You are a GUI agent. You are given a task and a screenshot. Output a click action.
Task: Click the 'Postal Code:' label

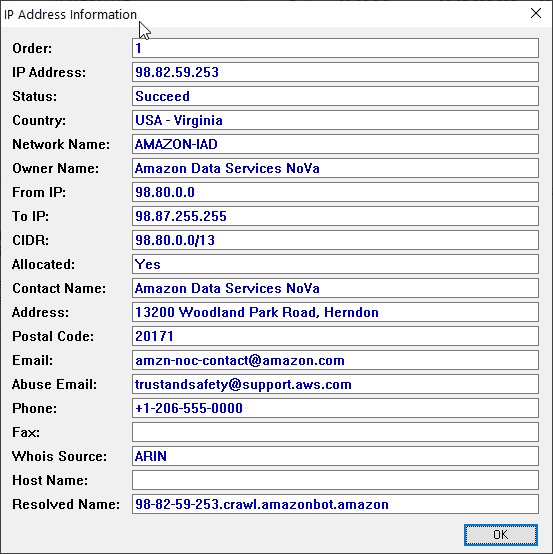click(53, 337)
